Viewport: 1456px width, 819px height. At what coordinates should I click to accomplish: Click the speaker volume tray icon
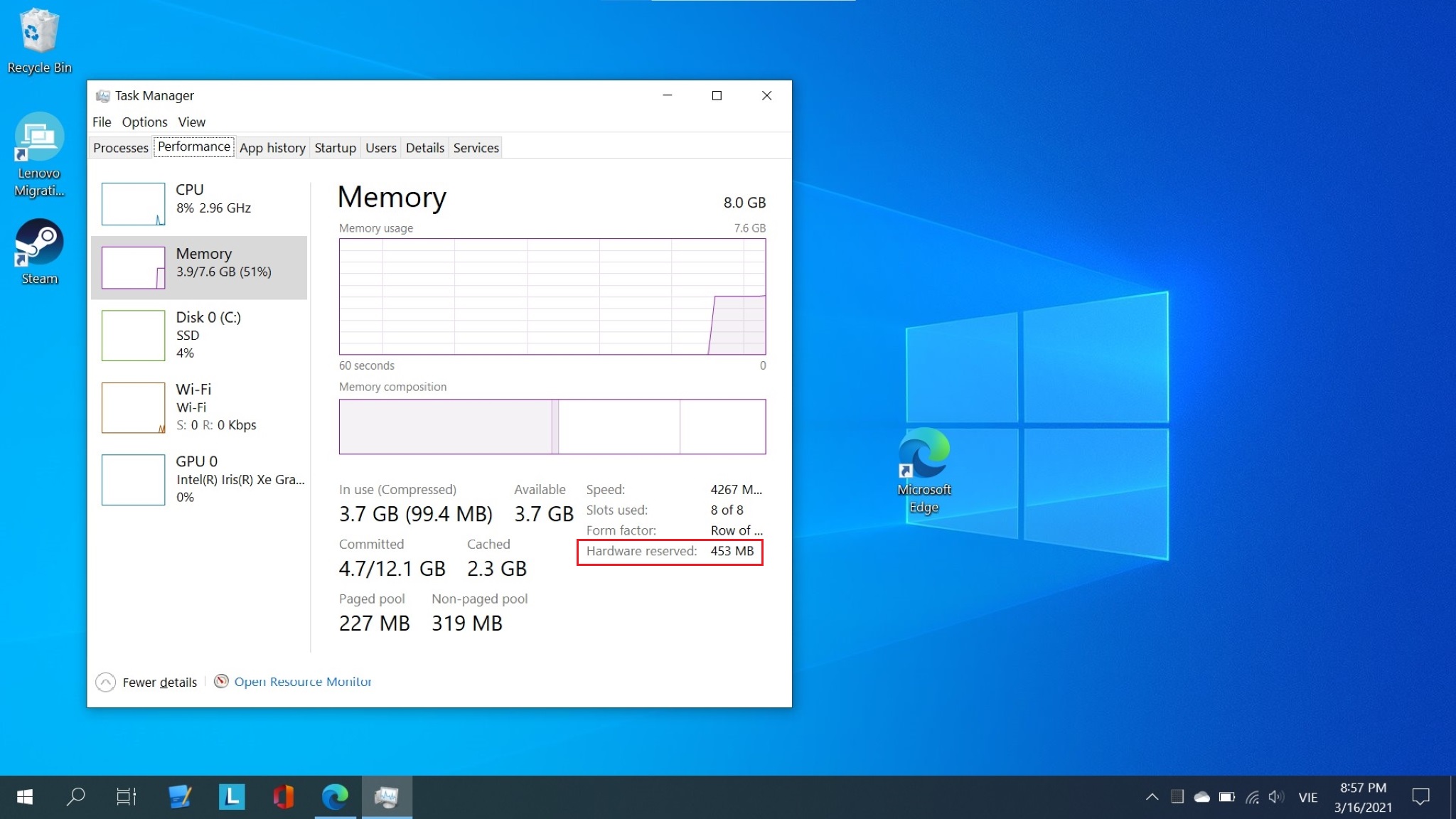1276,797
